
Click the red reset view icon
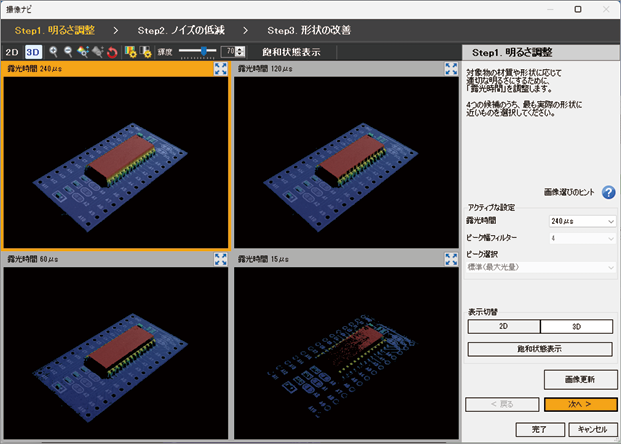[111, 51]
